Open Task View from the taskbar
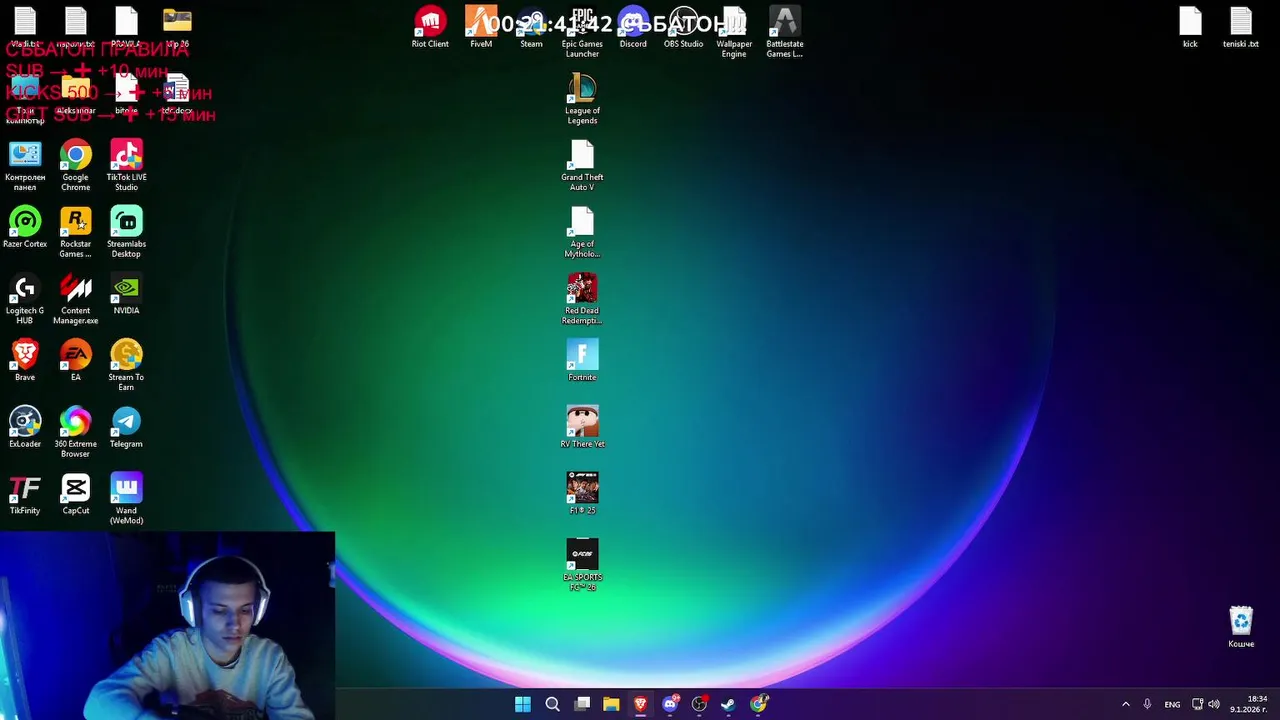1280x720 pixels. tap(582, 704)
